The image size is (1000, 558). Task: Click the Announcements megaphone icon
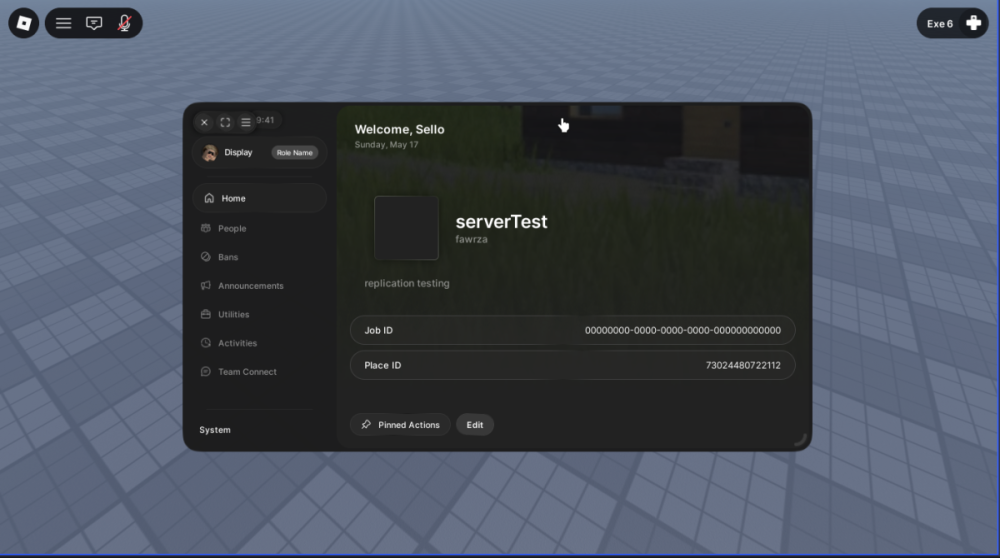click(205, 286)
